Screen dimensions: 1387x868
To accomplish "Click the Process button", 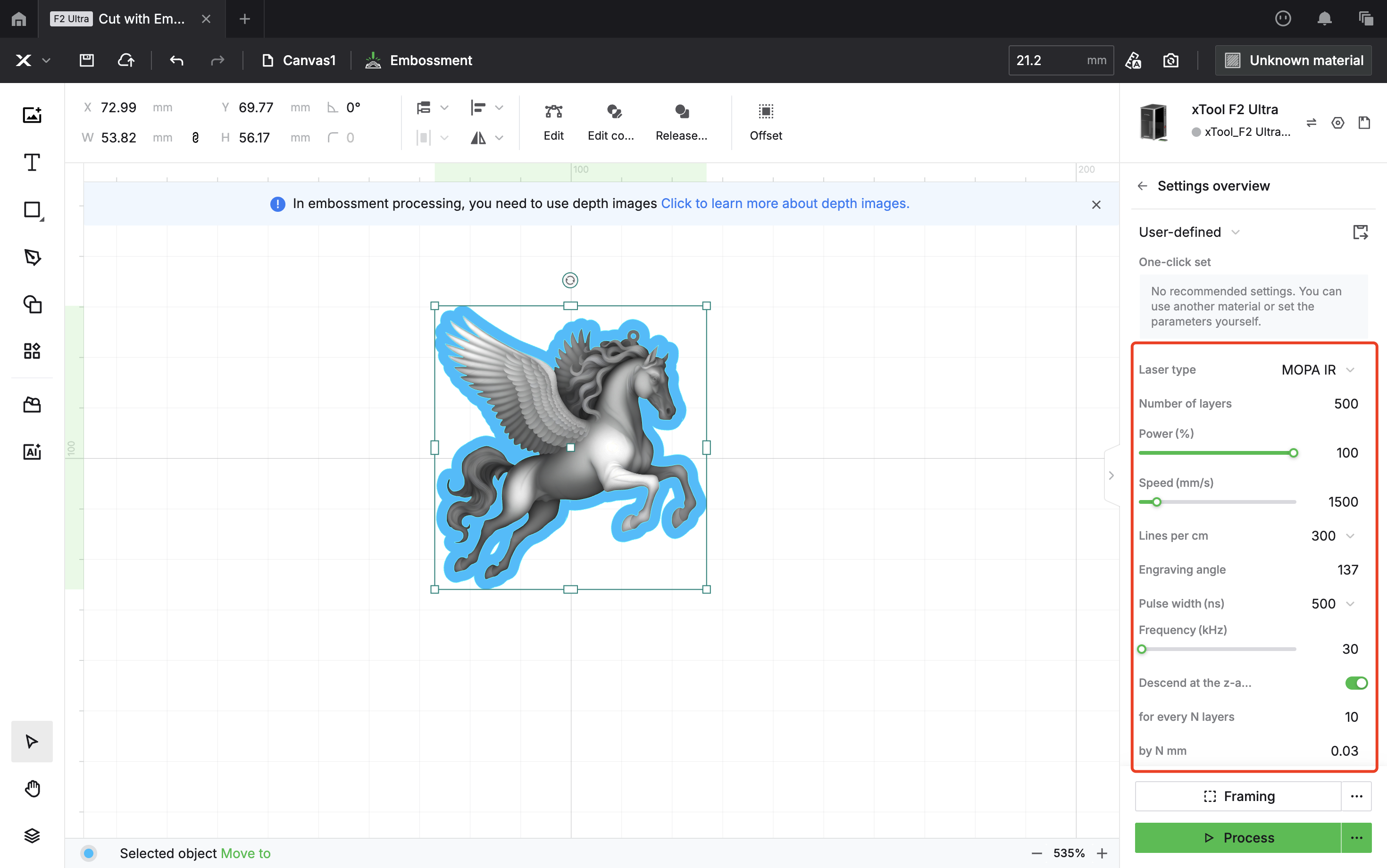I will pyautogui.click(x=1238, y=838).
